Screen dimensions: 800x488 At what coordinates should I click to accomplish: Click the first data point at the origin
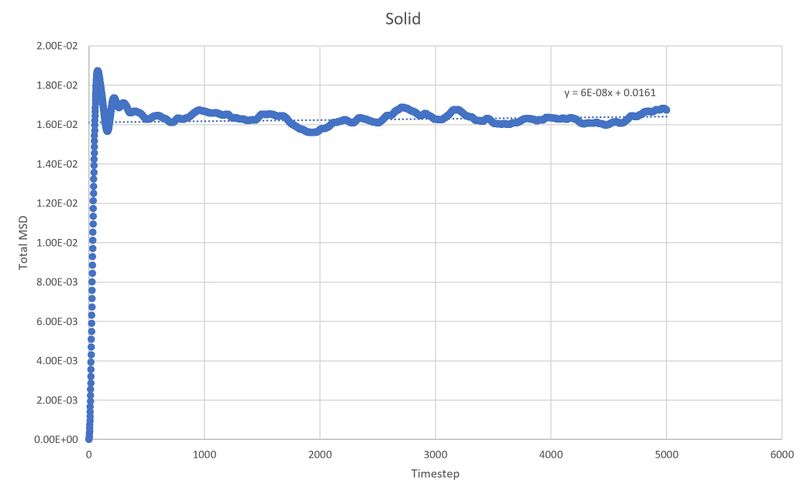(89, 438)
